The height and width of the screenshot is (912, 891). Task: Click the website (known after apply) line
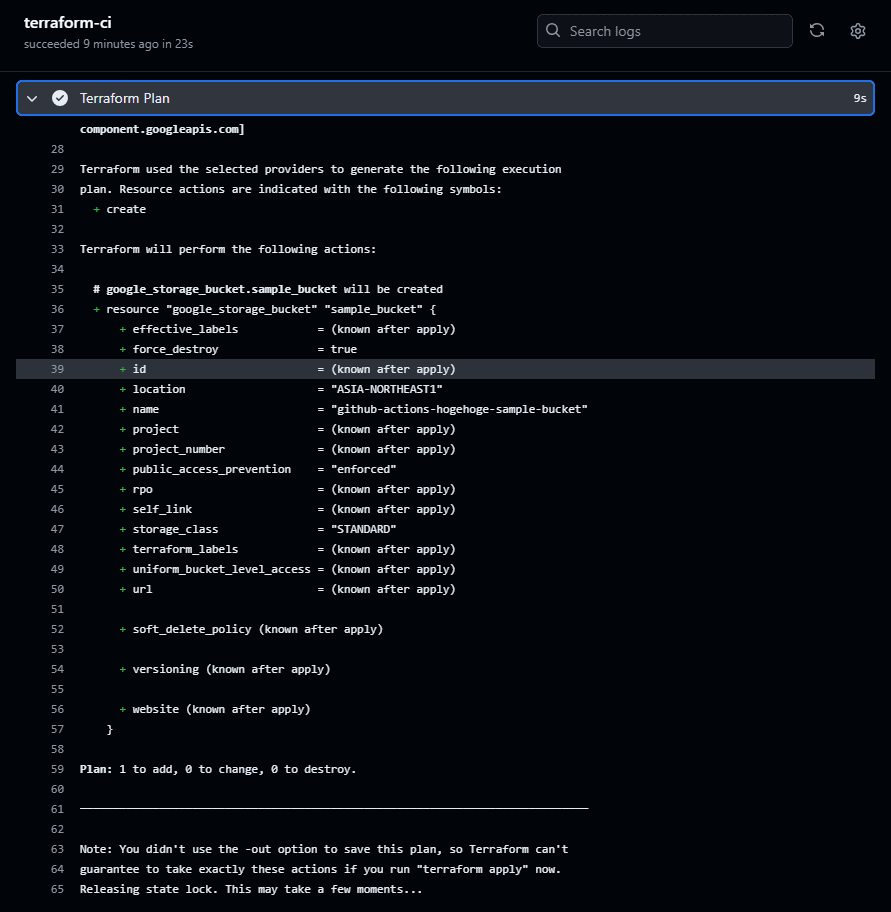coord(215,710)
